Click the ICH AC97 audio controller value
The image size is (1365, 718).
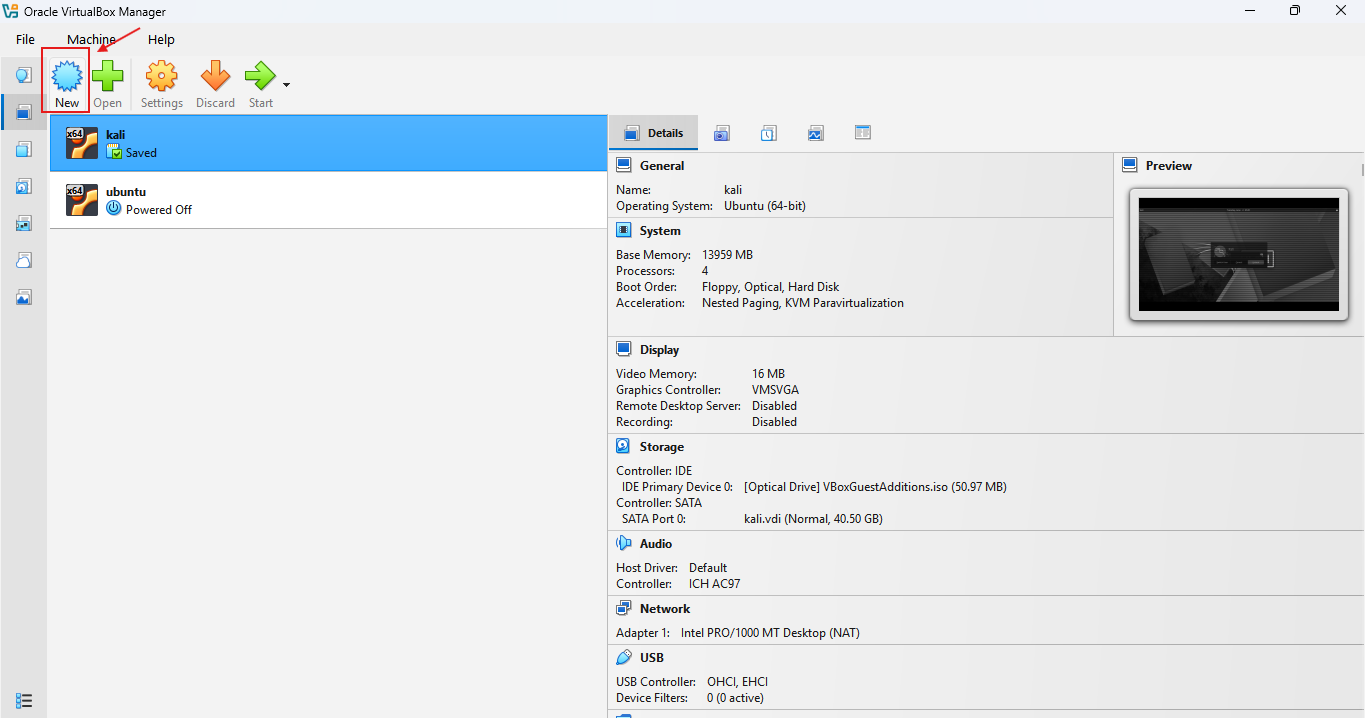tap(714, 584)
